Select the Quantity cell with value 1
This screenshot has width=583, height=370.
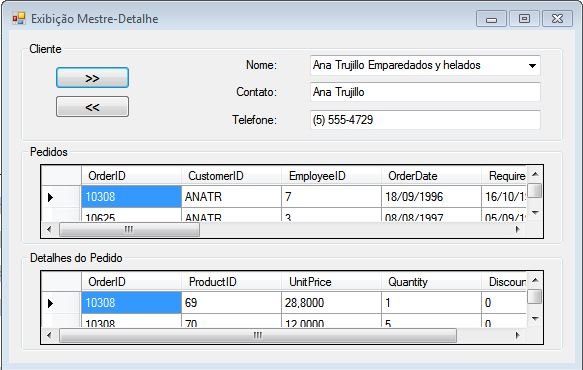[431, 303]
